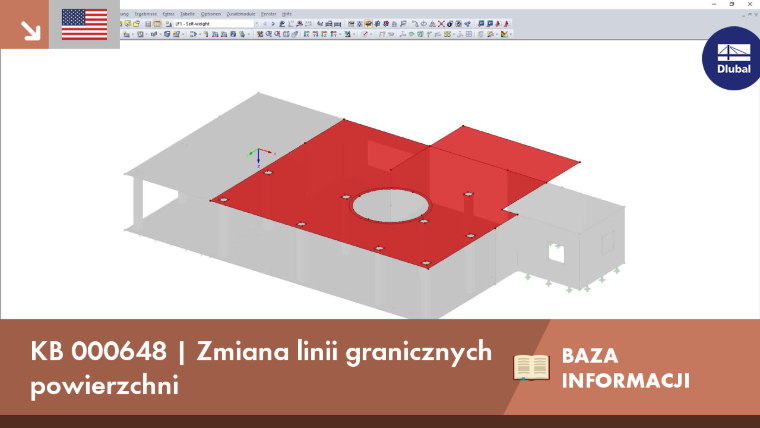Open the KB 000648 article title
The width and height of the screenshot is (760, 428).
point(261,367)
